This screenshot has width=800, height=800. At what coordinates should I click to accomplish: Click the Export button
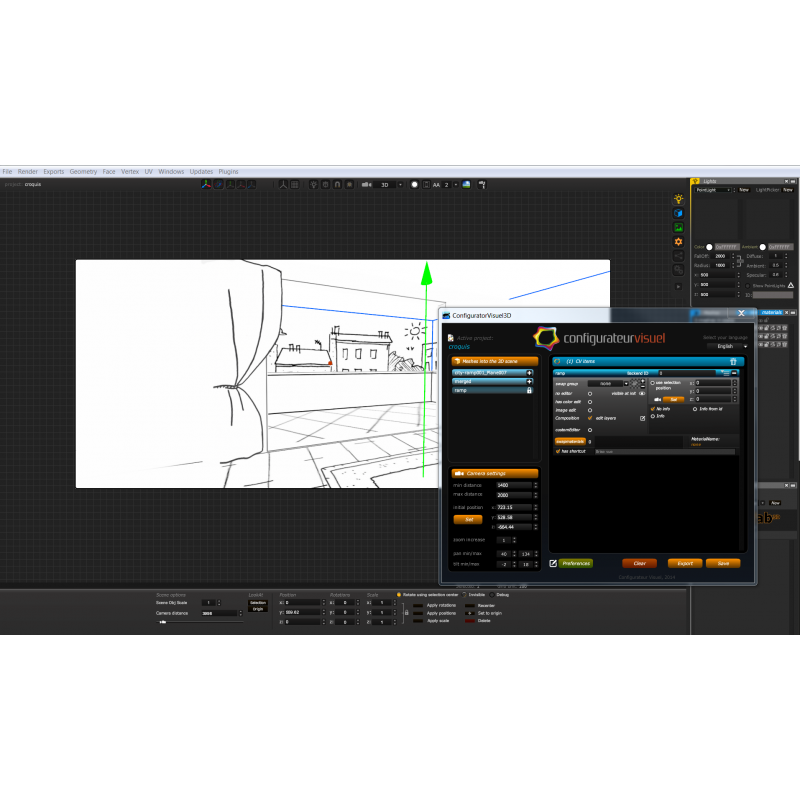pyautogui.click(x=685, y=563)
